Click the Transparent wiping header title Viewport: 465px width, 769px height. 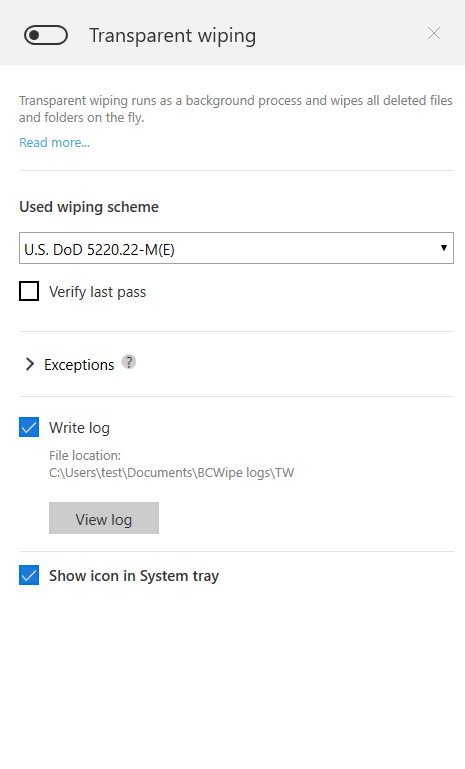pos(173,36)
